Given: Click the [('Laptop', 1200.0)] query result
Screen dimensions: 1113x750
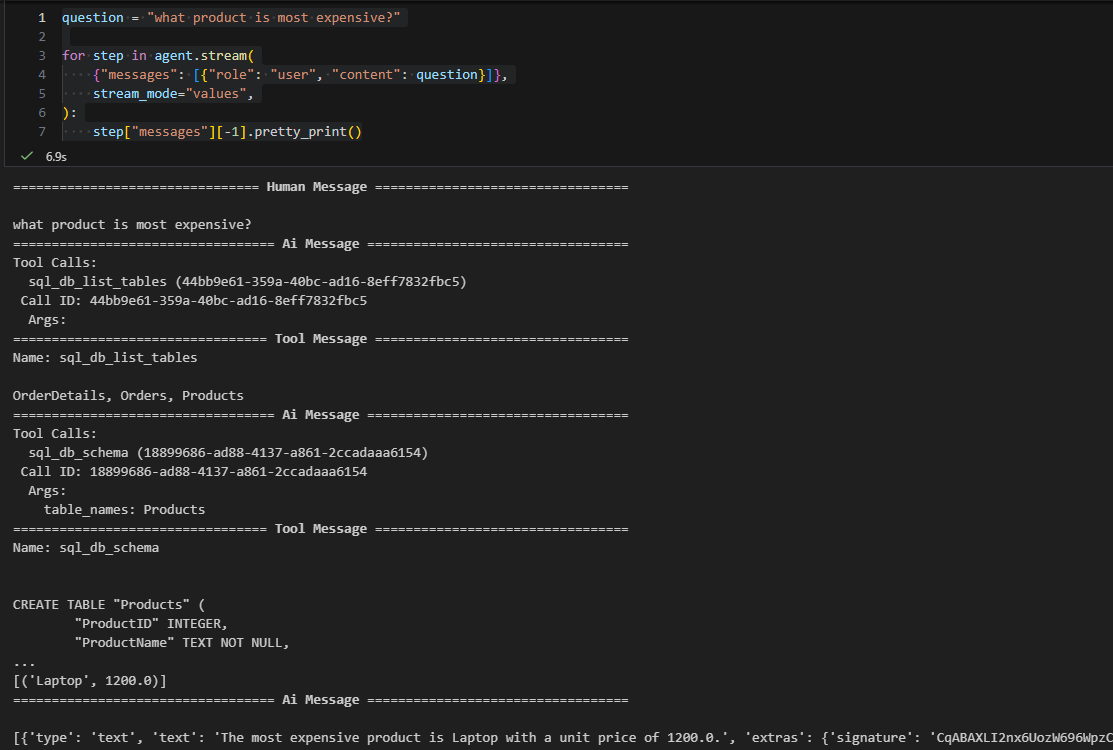Looking at the screenshot, I should pos(90,681).
